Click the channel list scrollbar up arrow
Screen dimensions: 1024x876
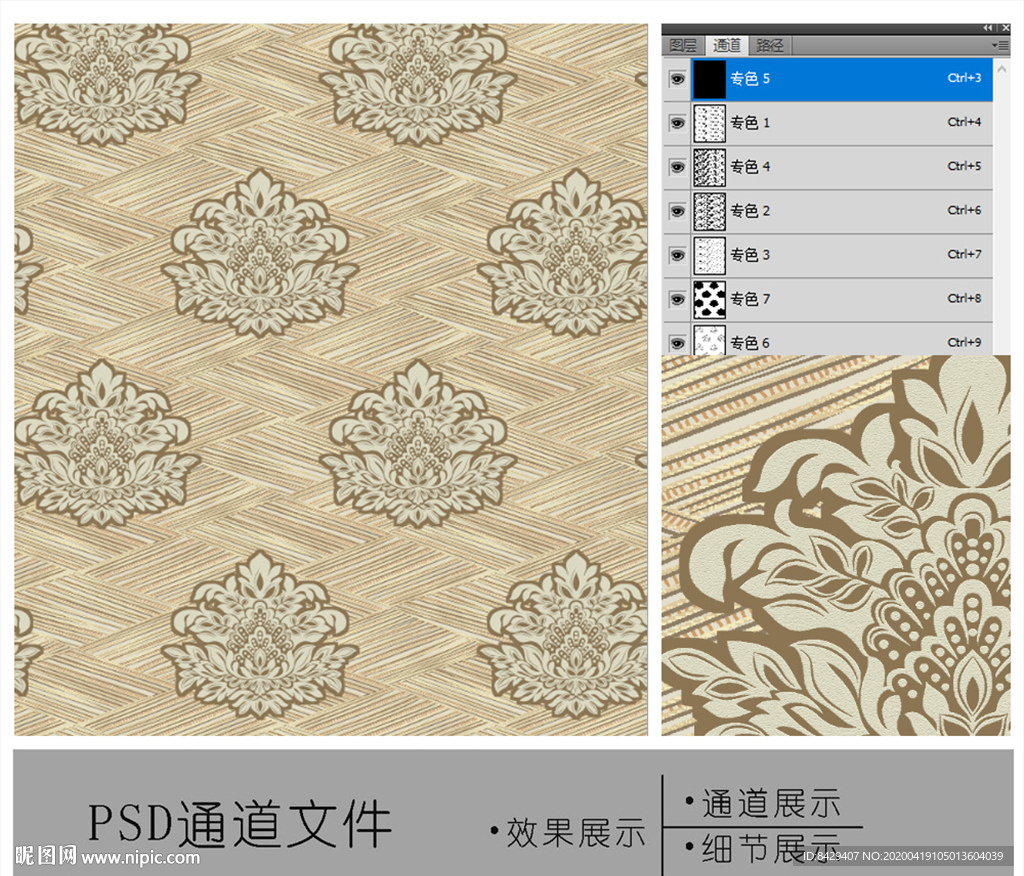[1002, 68]
